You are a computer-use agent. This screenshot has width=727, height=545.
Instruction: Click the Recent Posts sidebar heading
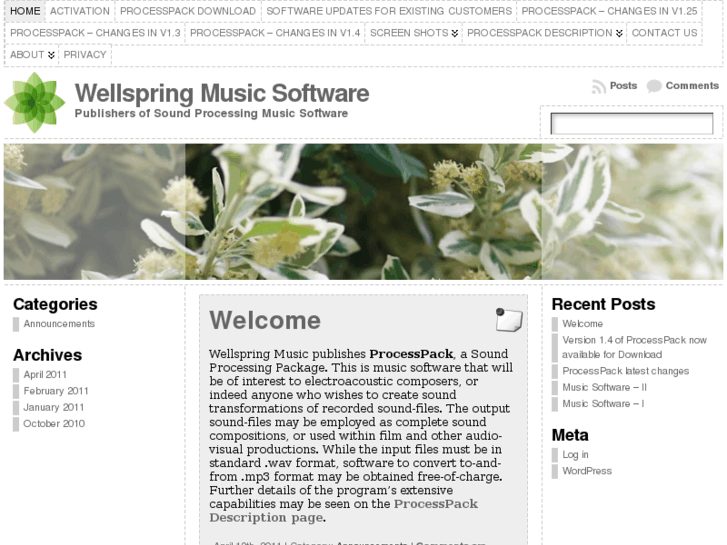pyautogui.click(x=603, y=304)
